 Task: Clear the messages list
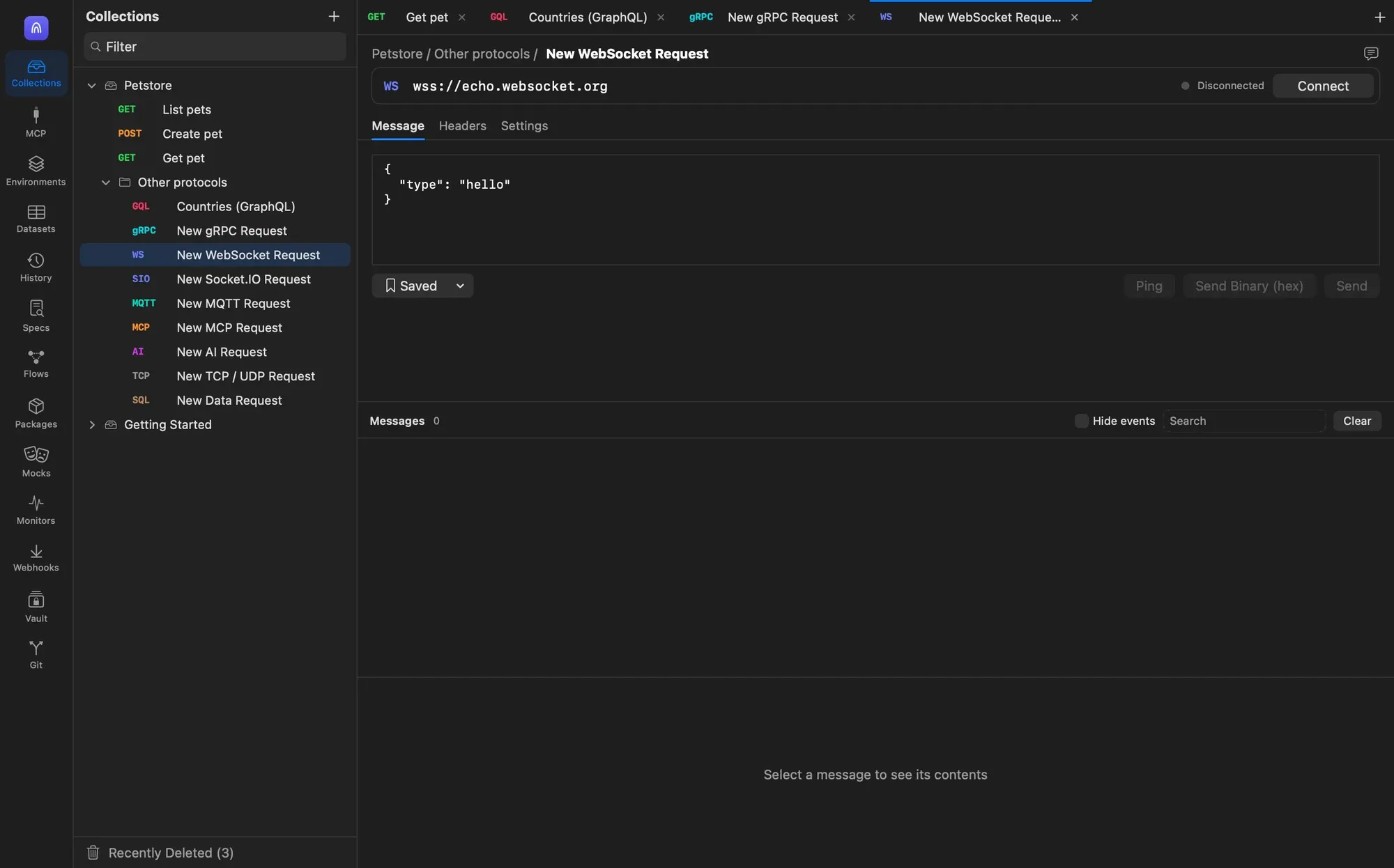(x=1357, y=421)
